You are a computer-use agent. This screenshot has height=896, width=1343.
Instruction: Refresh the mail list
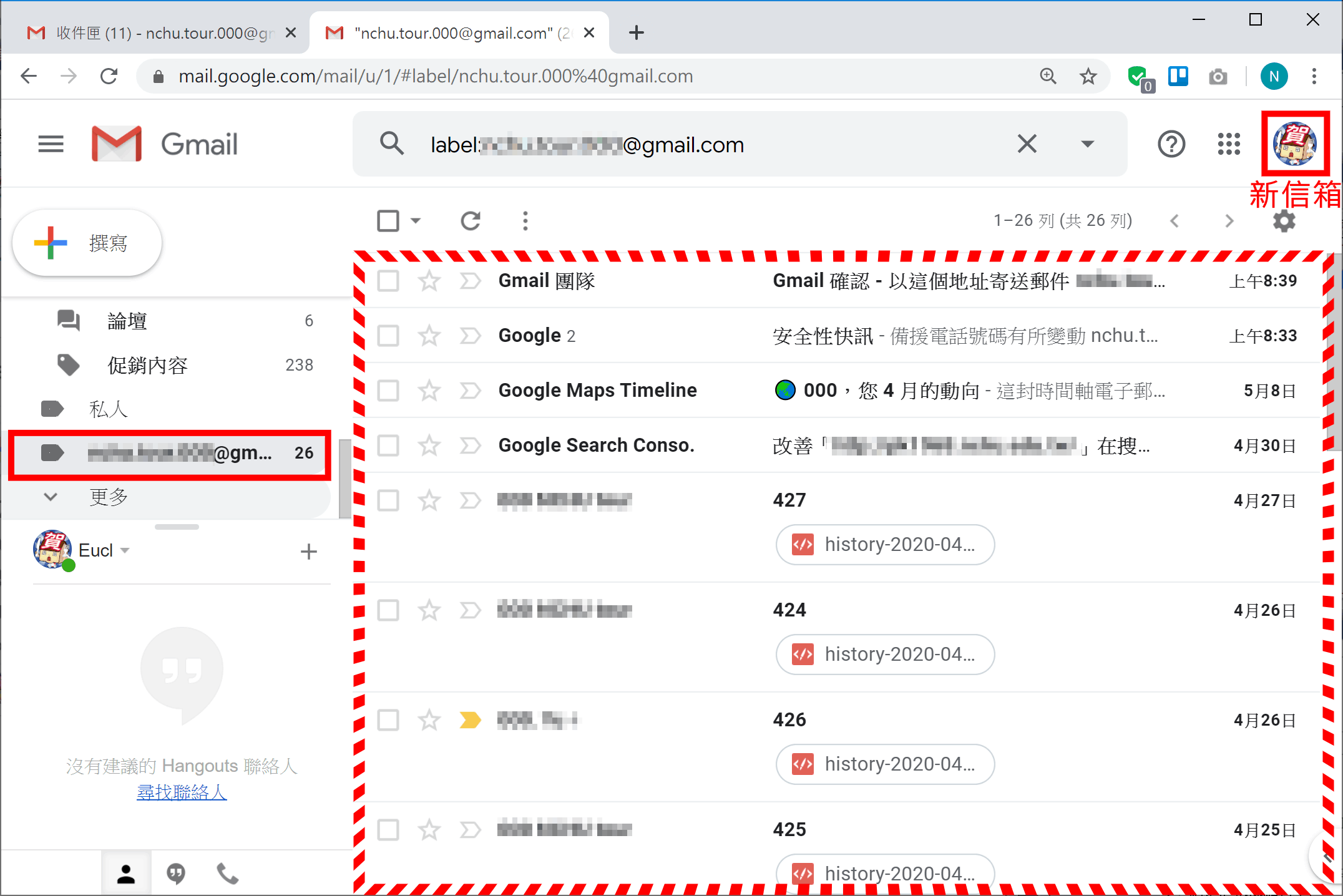[471, 220]
